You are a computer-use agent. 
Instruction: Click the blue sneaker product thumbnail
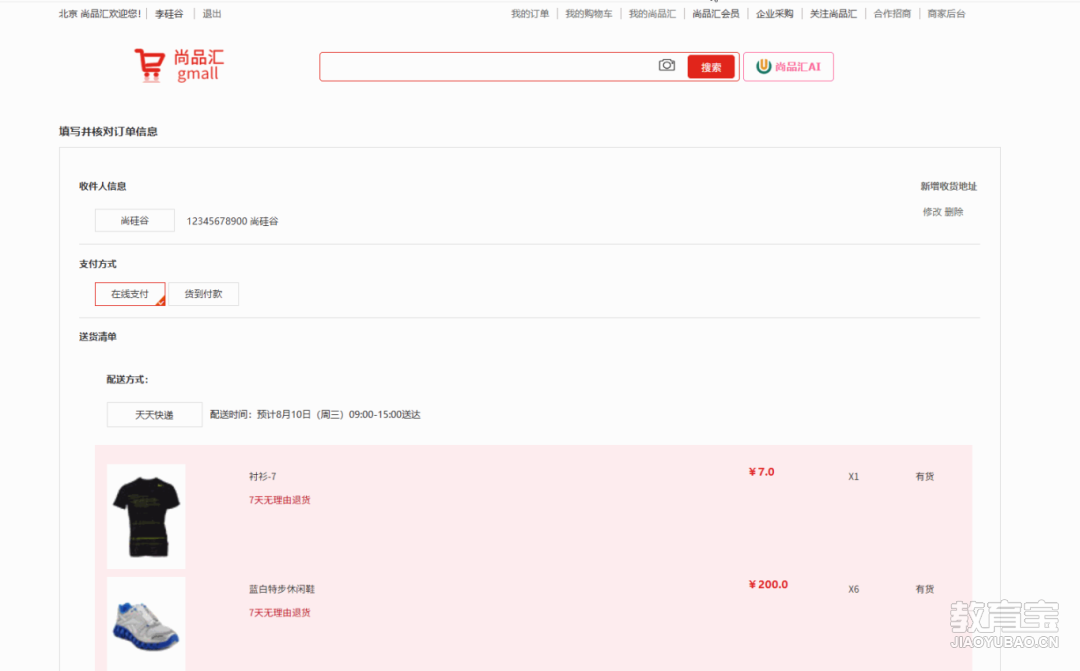(146, 624)
